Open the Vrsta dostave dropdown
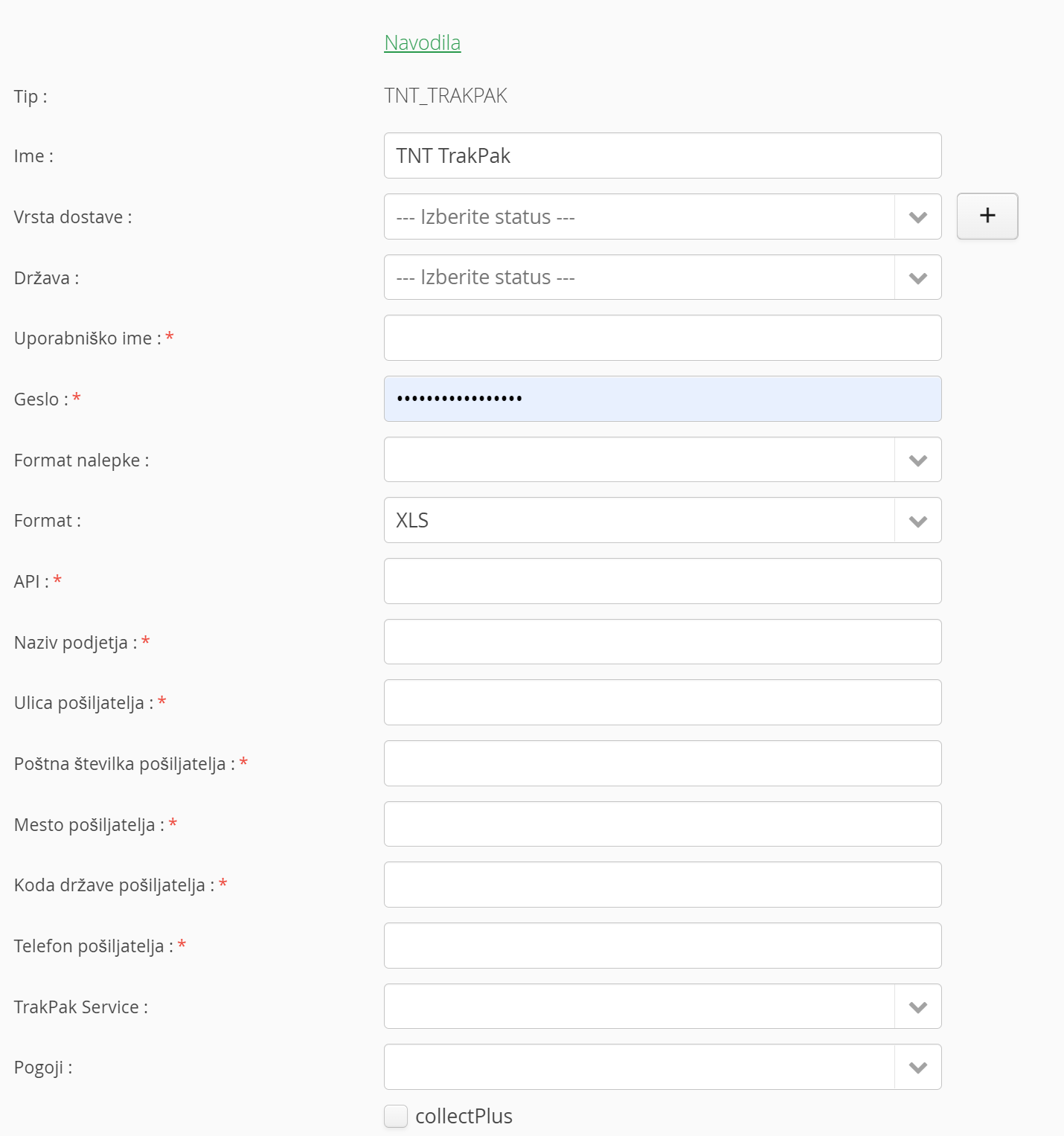 tap(662, 216)
